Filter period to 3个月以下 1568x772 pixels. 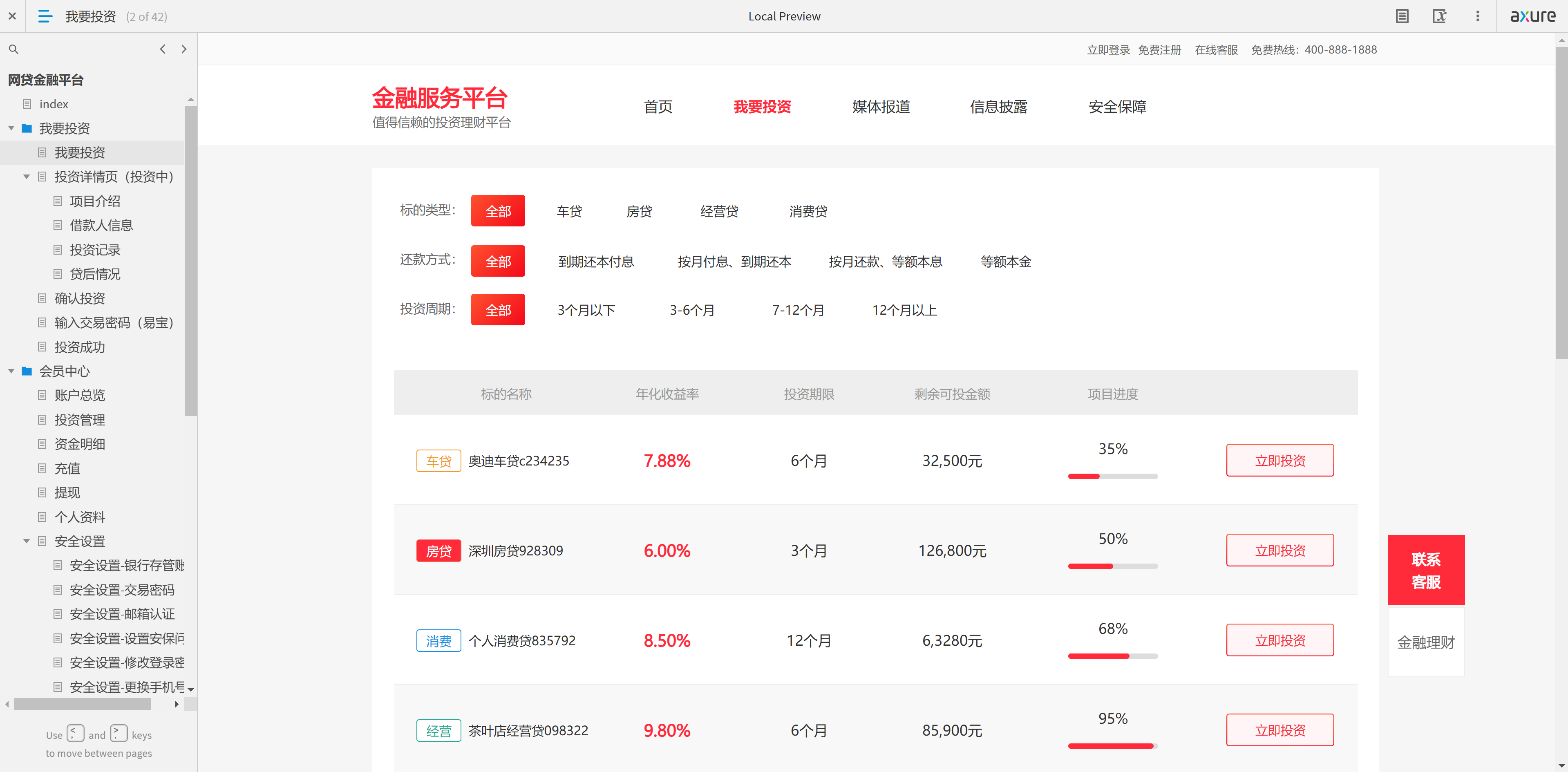coord(586,311)
